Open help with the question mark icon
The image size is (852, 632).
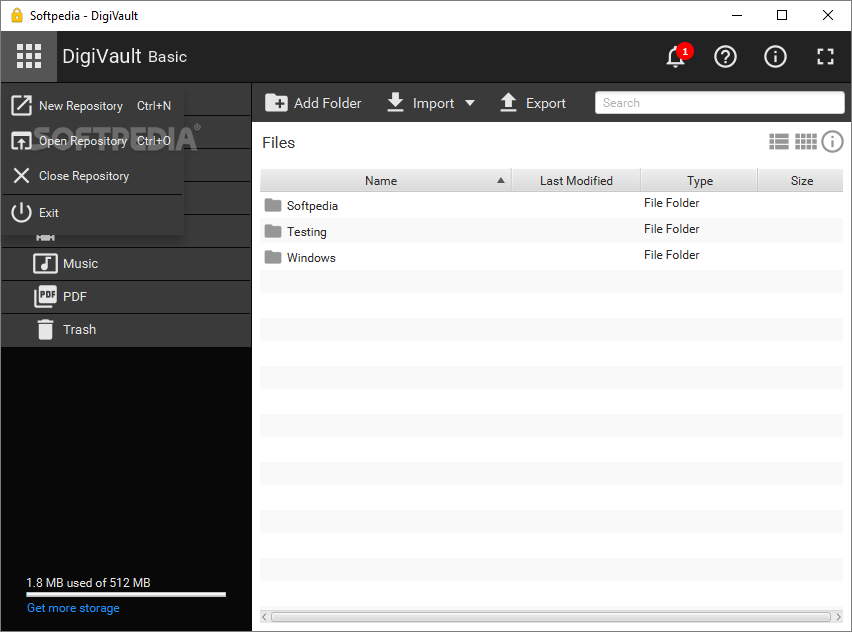coord(725,57)
